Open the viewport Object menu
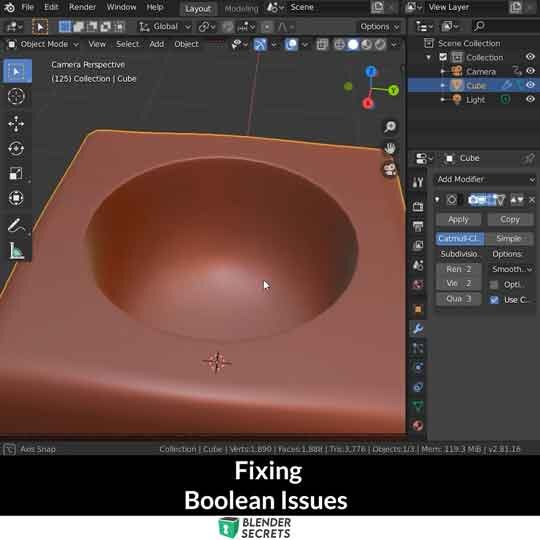Image resolution: width=540 pixels, height=540 pixels. pyautogui.click(x=186, y=44)
